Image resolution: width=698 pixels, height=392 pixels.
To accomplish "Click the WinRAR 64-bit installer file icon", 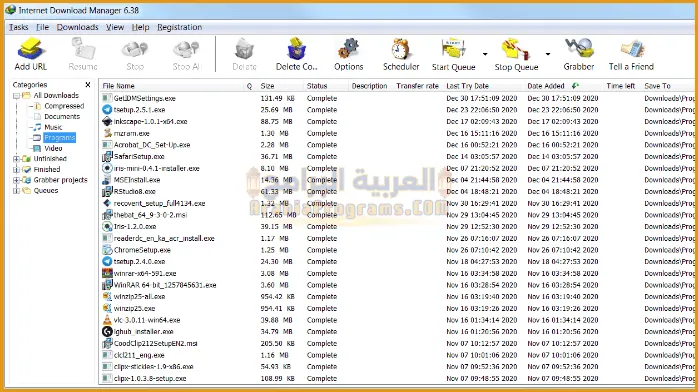I will coord(107,285).
